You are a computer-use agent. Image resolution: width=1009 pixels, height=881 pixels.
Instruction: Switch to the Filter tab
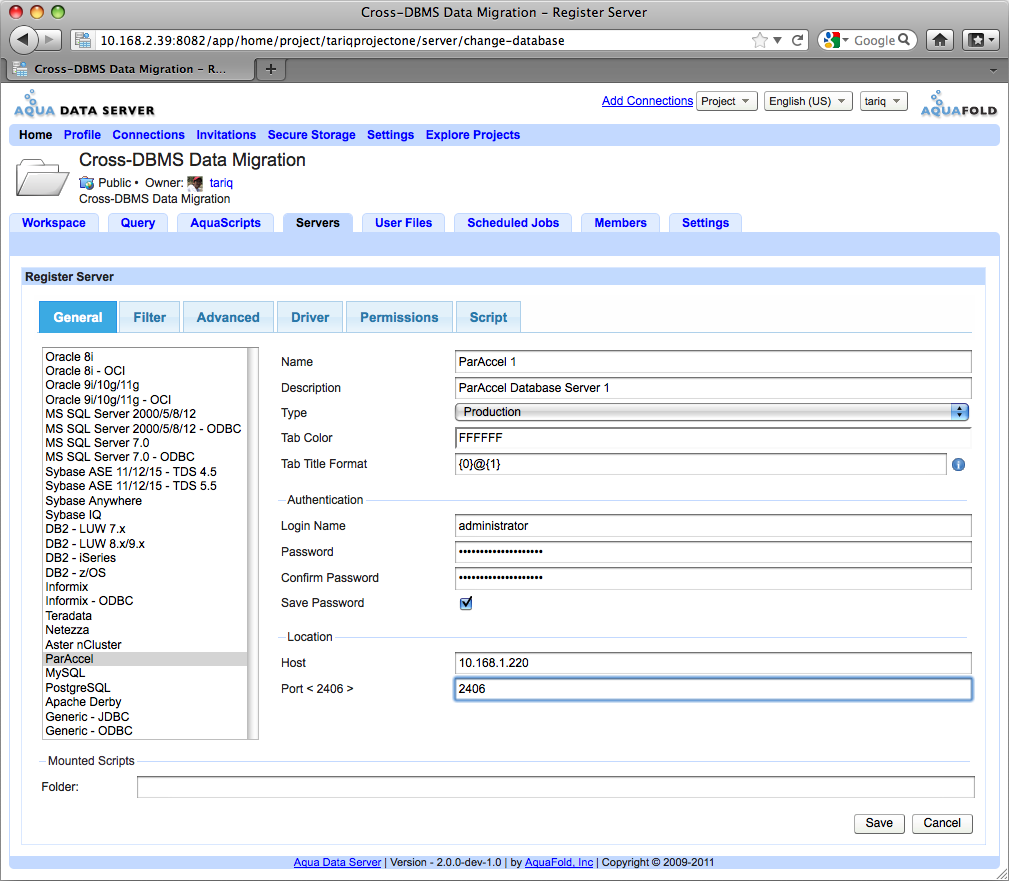click(149, 317)
